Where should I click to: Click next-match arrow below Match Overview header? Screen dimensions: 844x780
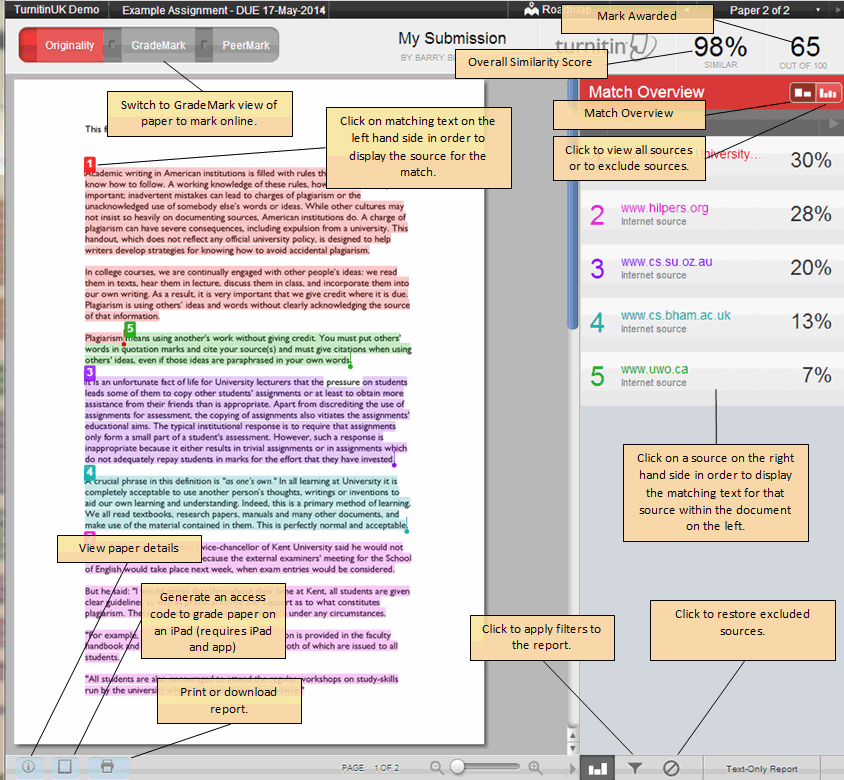point(834,123)
